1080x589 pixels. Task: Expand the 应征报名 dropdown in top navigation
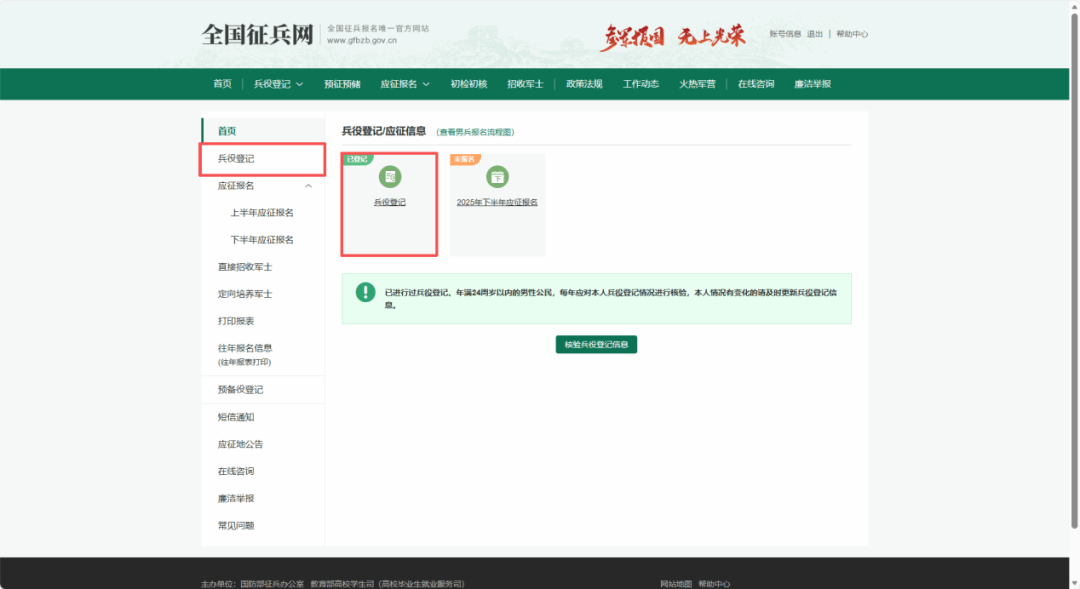(405, 84)
